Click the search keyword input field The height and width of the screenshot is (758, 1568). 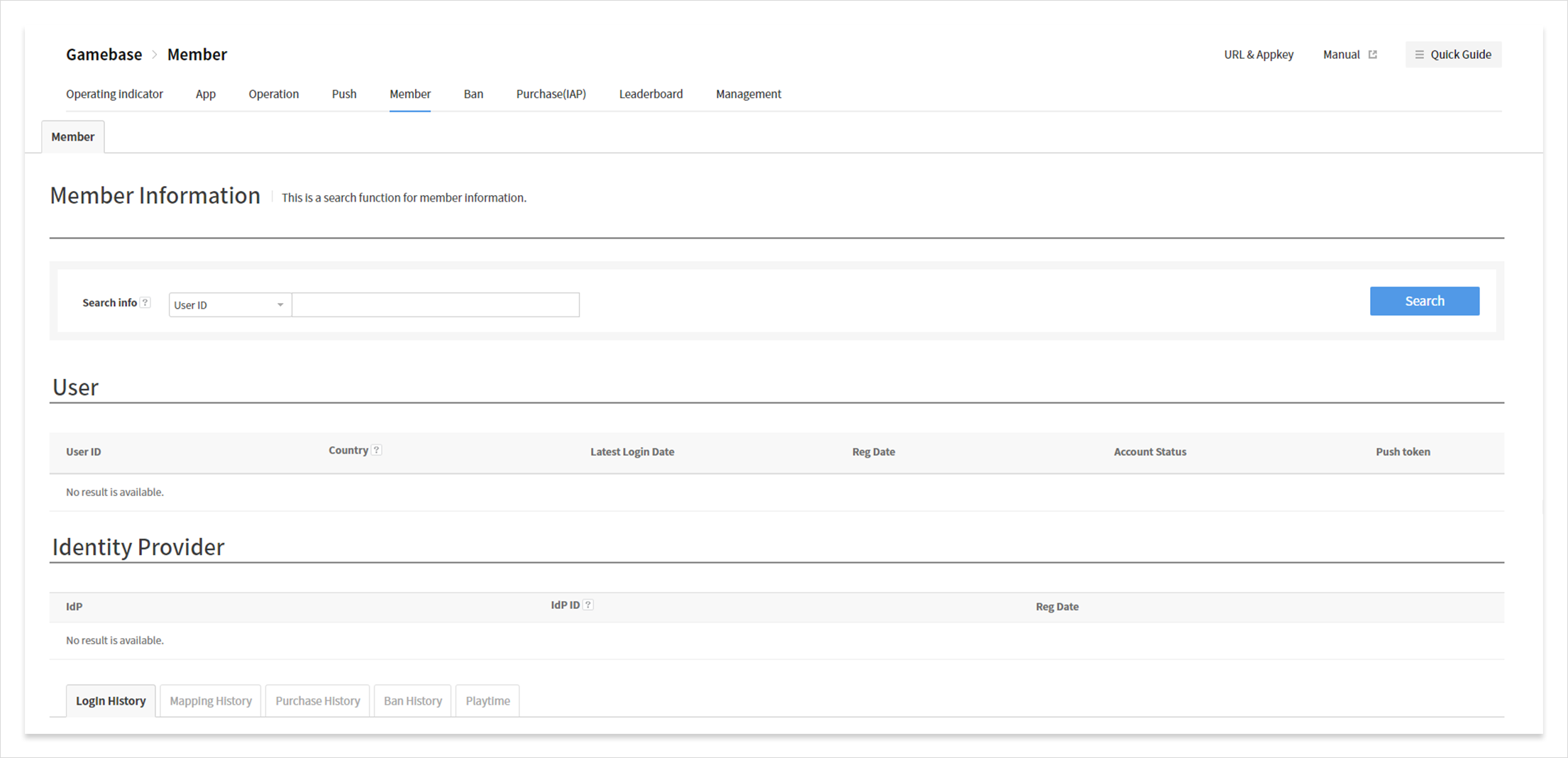[436, 304]
